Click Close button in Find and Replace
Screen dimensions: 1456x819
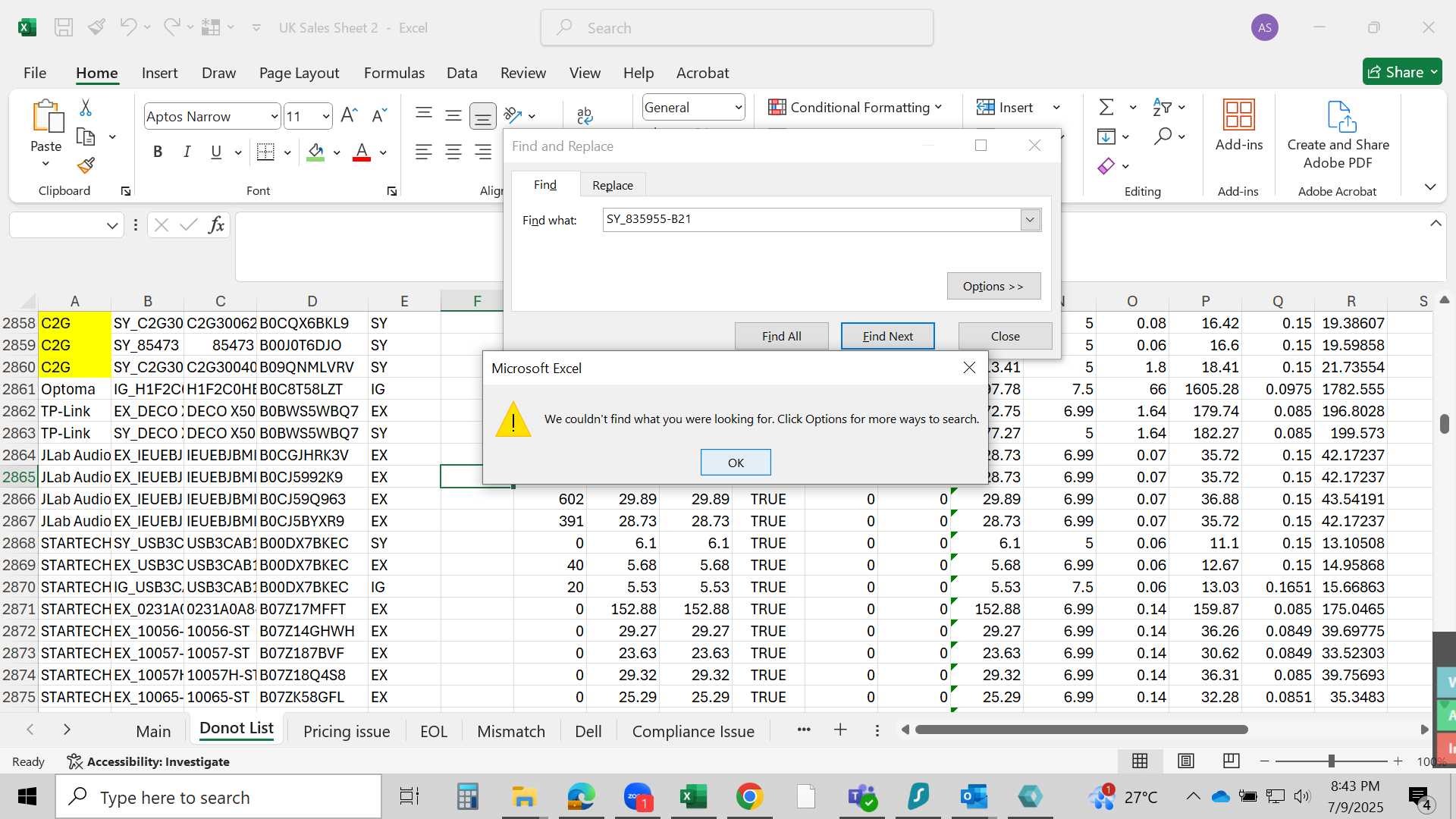click(1005, 336)
